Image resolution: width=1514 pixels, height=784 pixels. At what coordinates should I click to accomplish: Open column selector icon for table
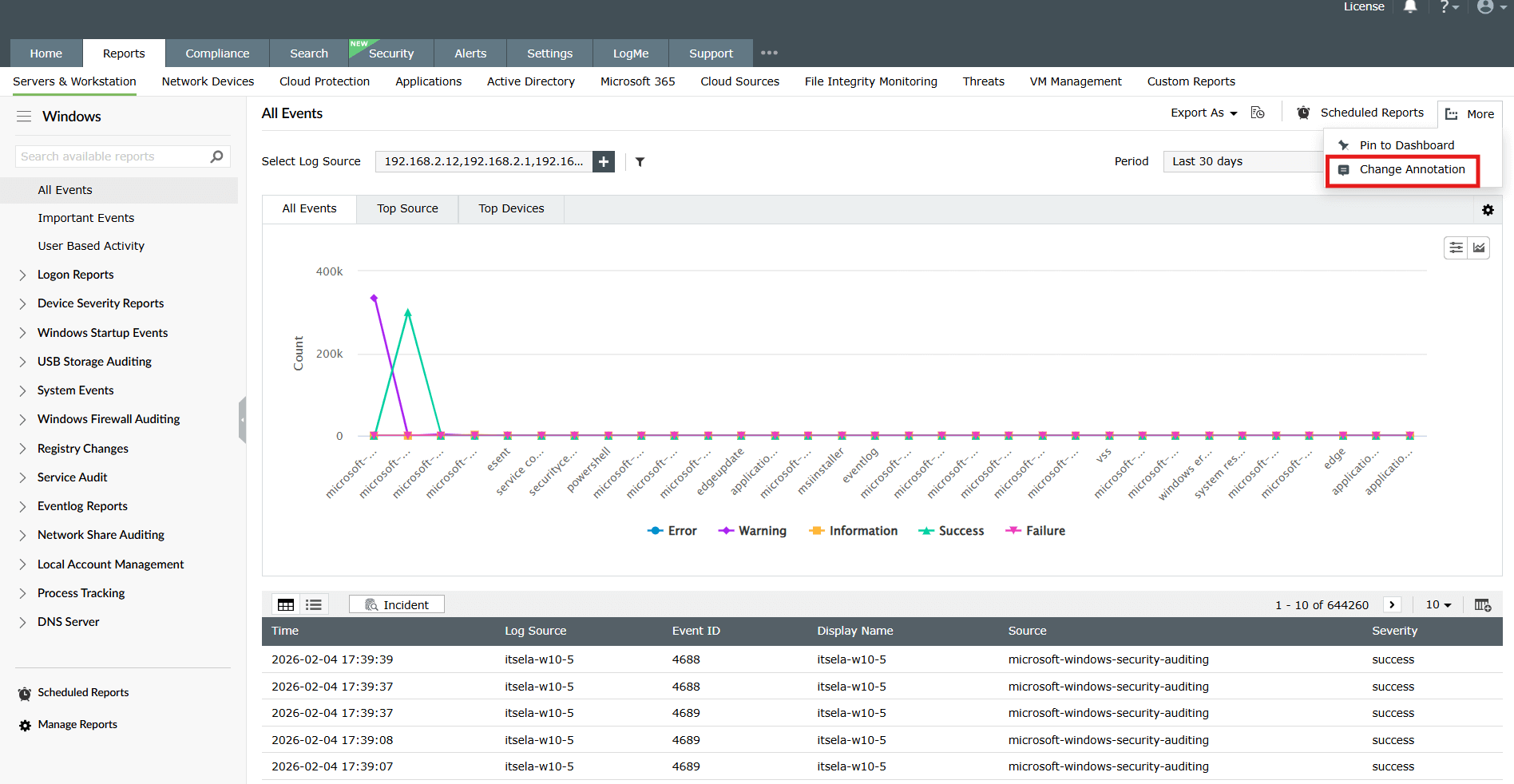pos(1483,605)
